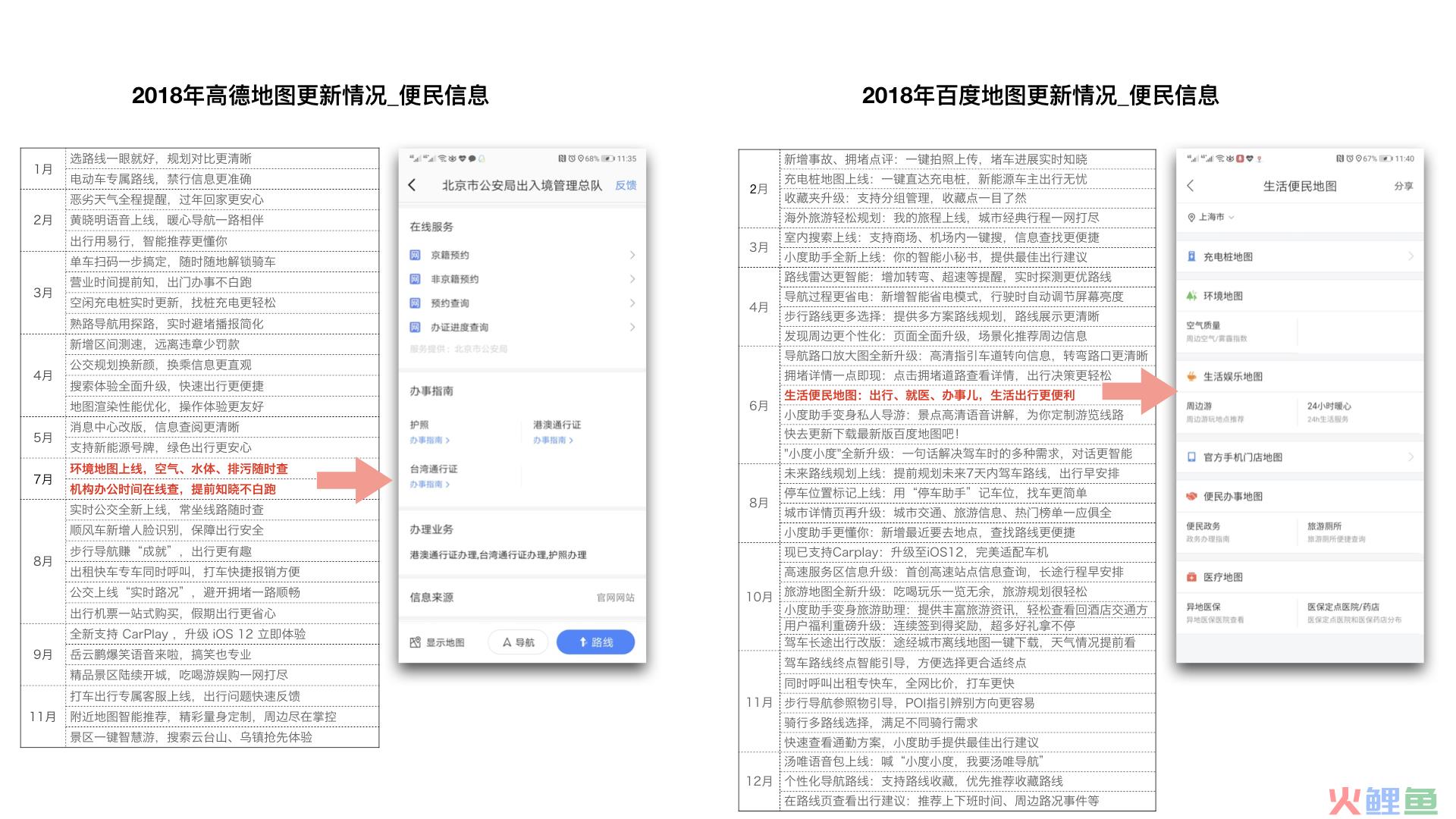The height and width of the screenshot is (819, 1456).
Task: Select 汤唯语音包上线 row
Action: [x=968, y=761]
